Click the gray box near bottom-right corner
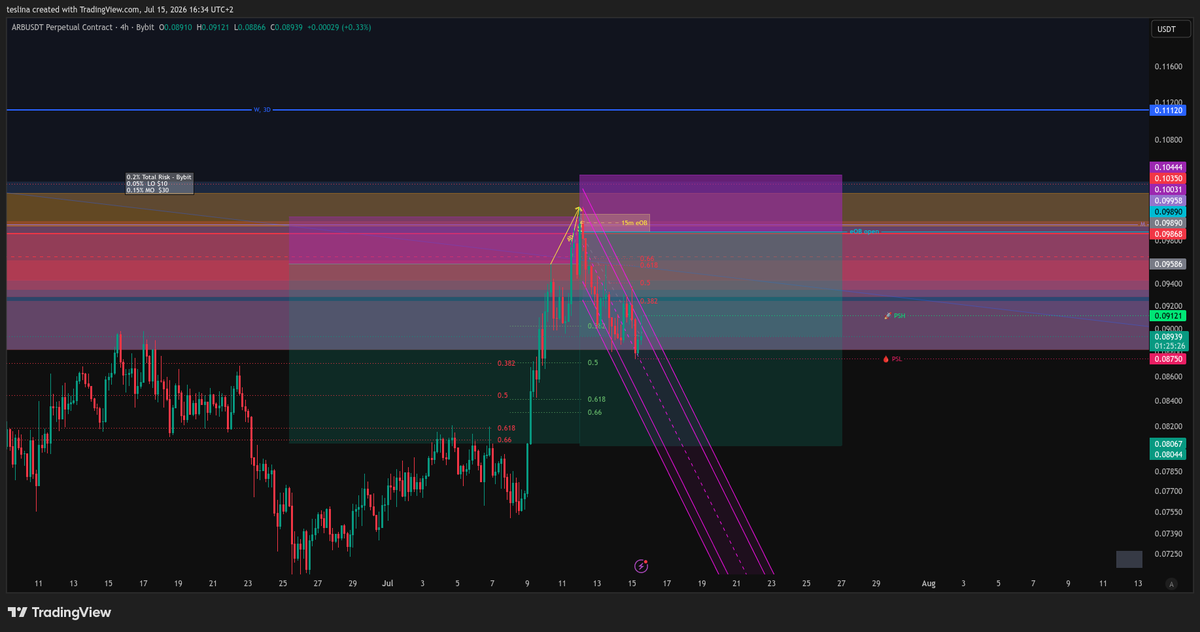This screenshot has height=632, width=1200. [x=1129, y=559]
